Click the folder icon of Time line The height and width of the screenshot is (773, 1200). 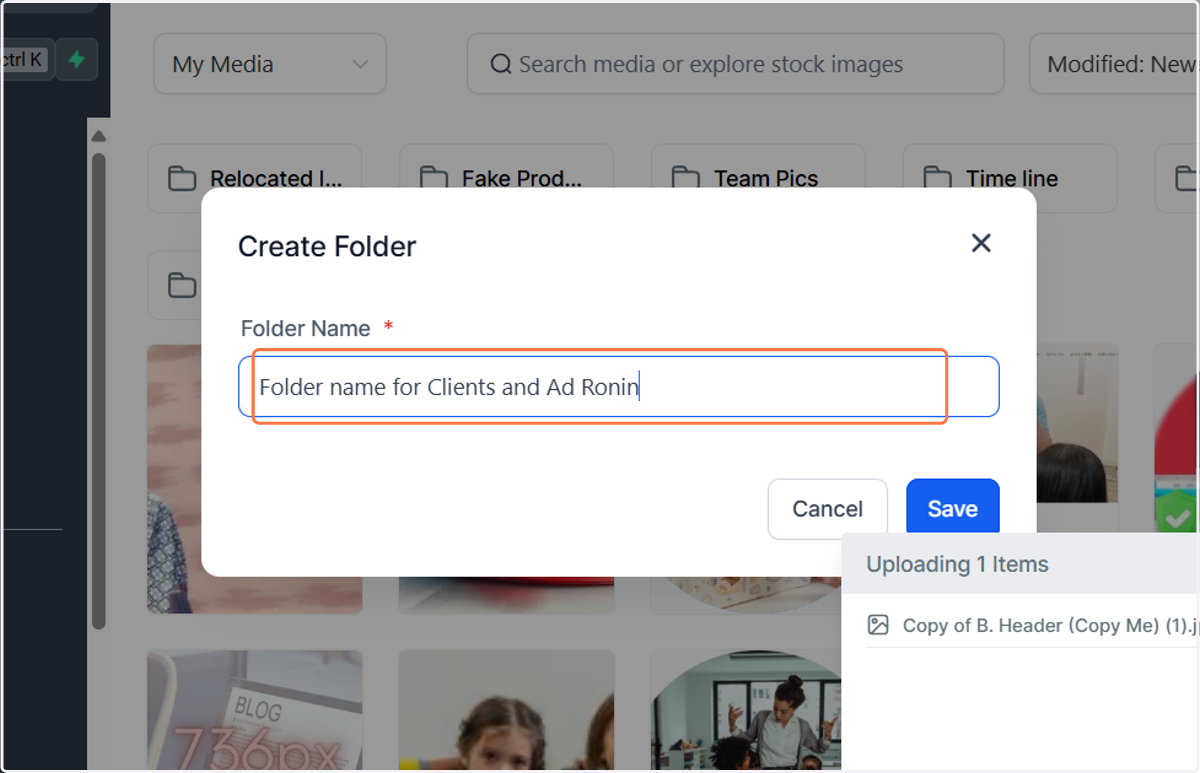[x=937, y=179]
